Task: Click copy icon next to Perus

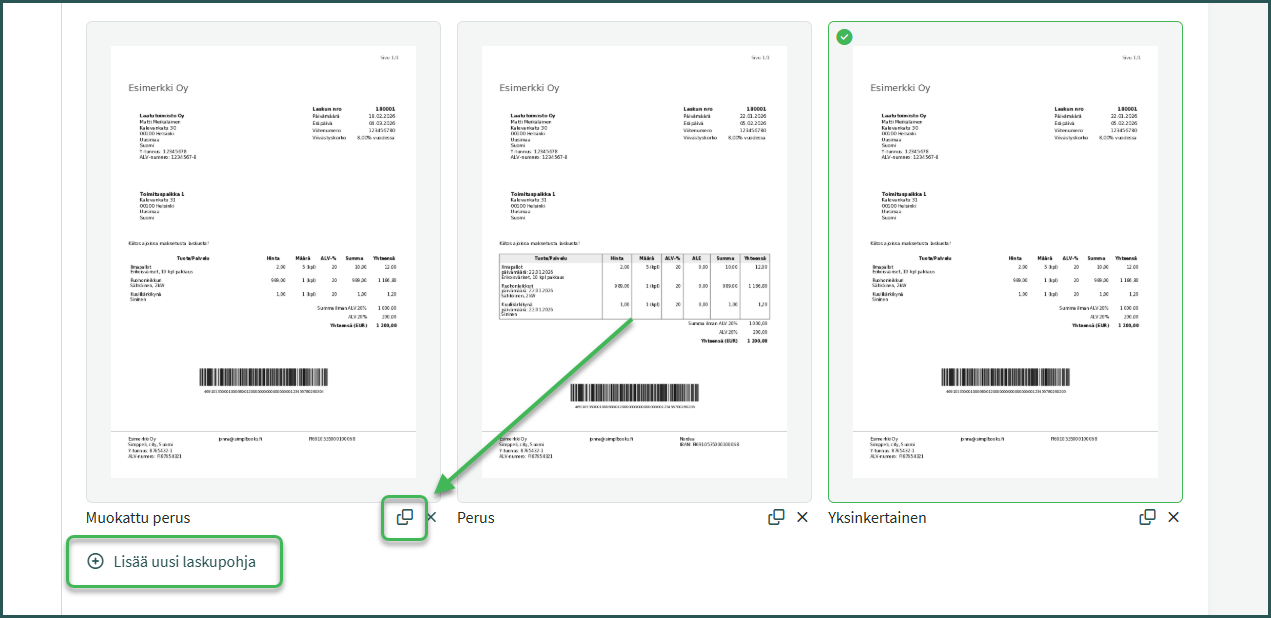Action: 776,517
